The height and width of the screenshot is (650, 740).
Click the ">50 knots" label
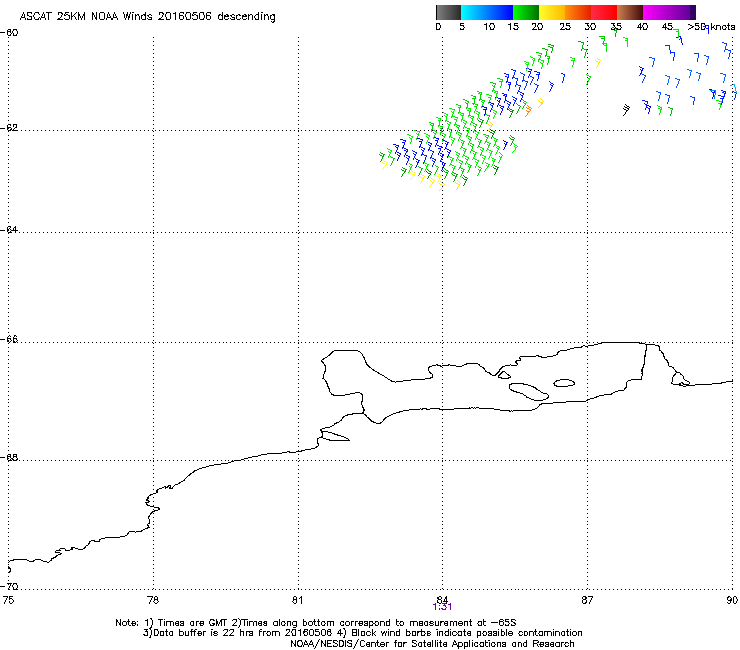click(x=711, y=27)
